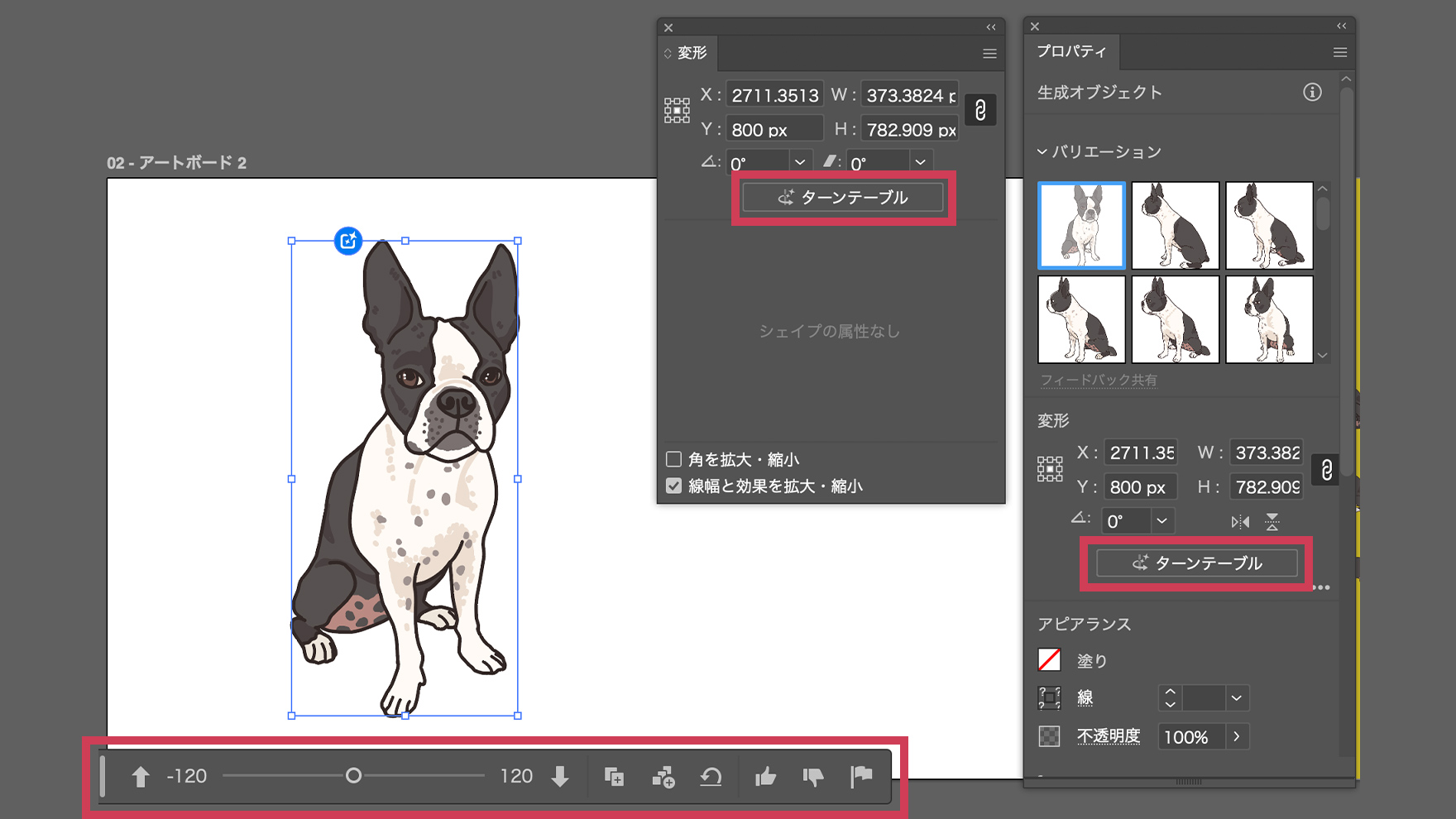This screenshot has width=1456, height=819.
Task: Click the reset rotation icon in taskbar
Action: coord(711,777)
